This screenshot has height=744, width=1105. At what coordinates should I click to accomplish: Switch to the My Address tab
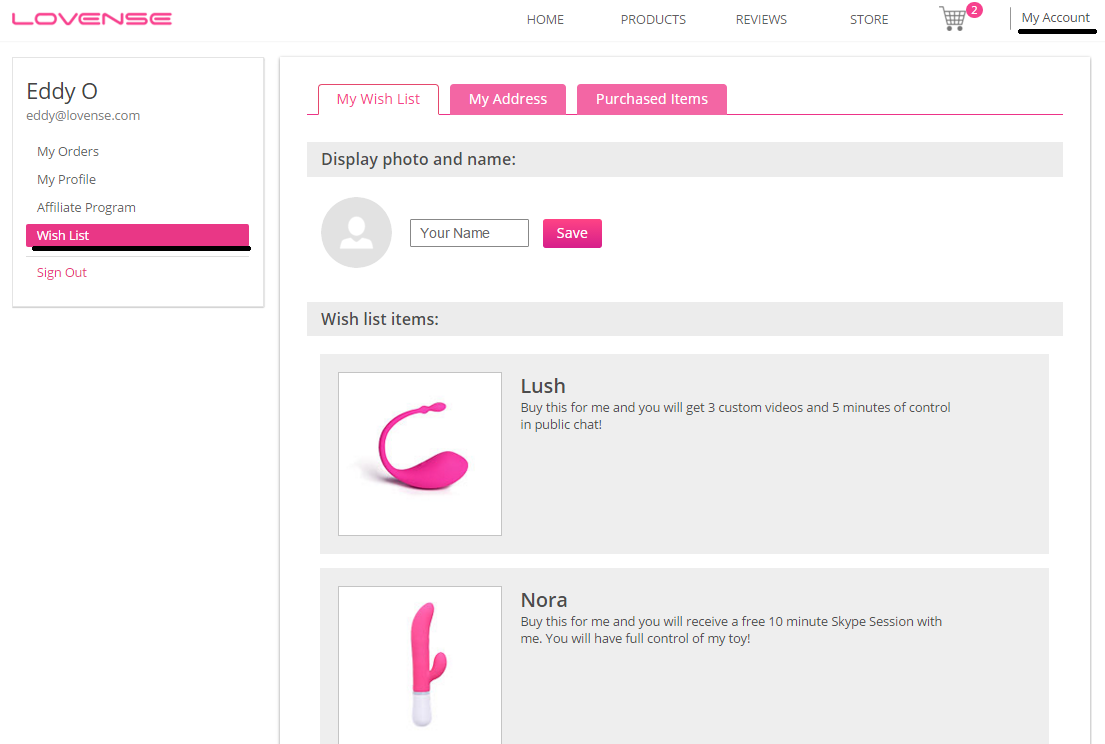[508, 99]
